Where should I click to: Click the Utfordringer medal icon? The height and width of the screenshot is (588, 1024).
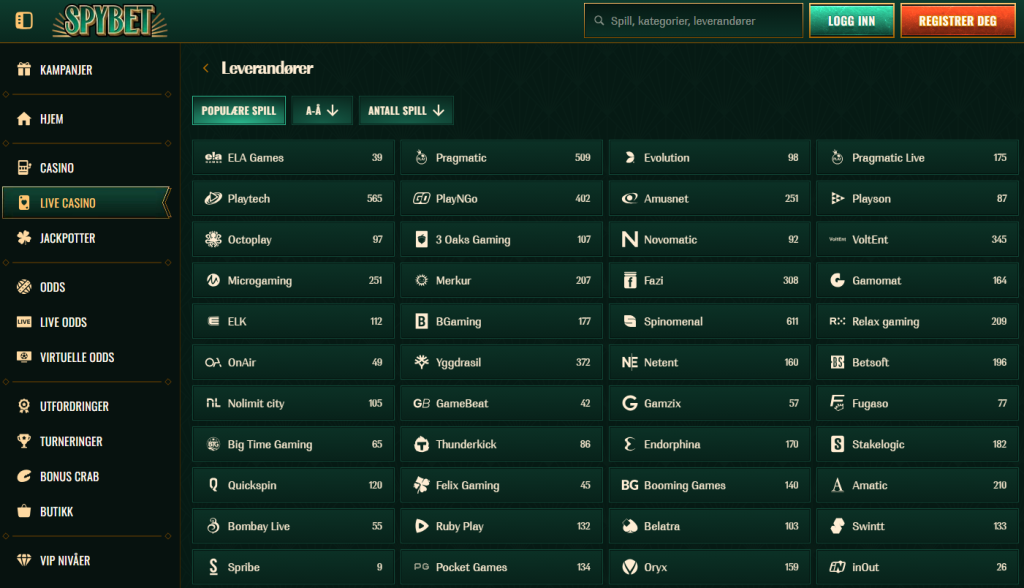[x=24, y=406]
